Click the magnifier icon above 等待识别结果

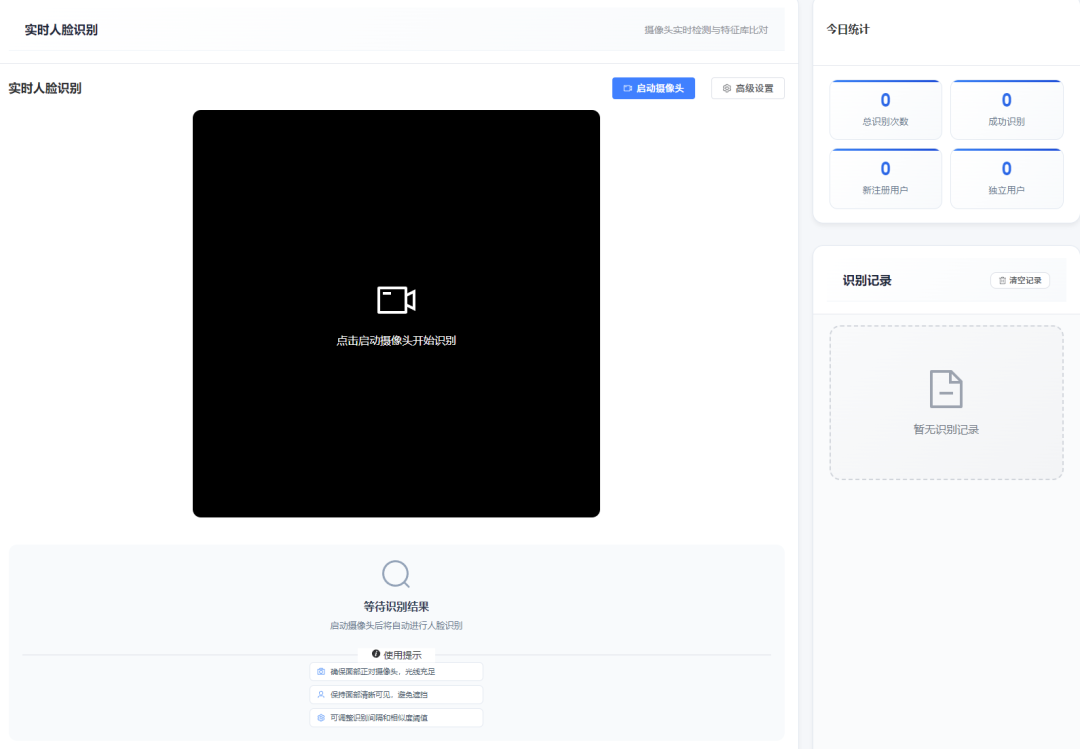[396, 573]
